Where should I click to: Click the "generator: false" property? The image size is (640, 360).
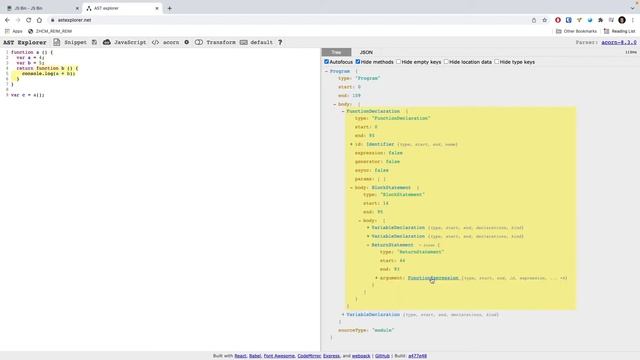377,162
